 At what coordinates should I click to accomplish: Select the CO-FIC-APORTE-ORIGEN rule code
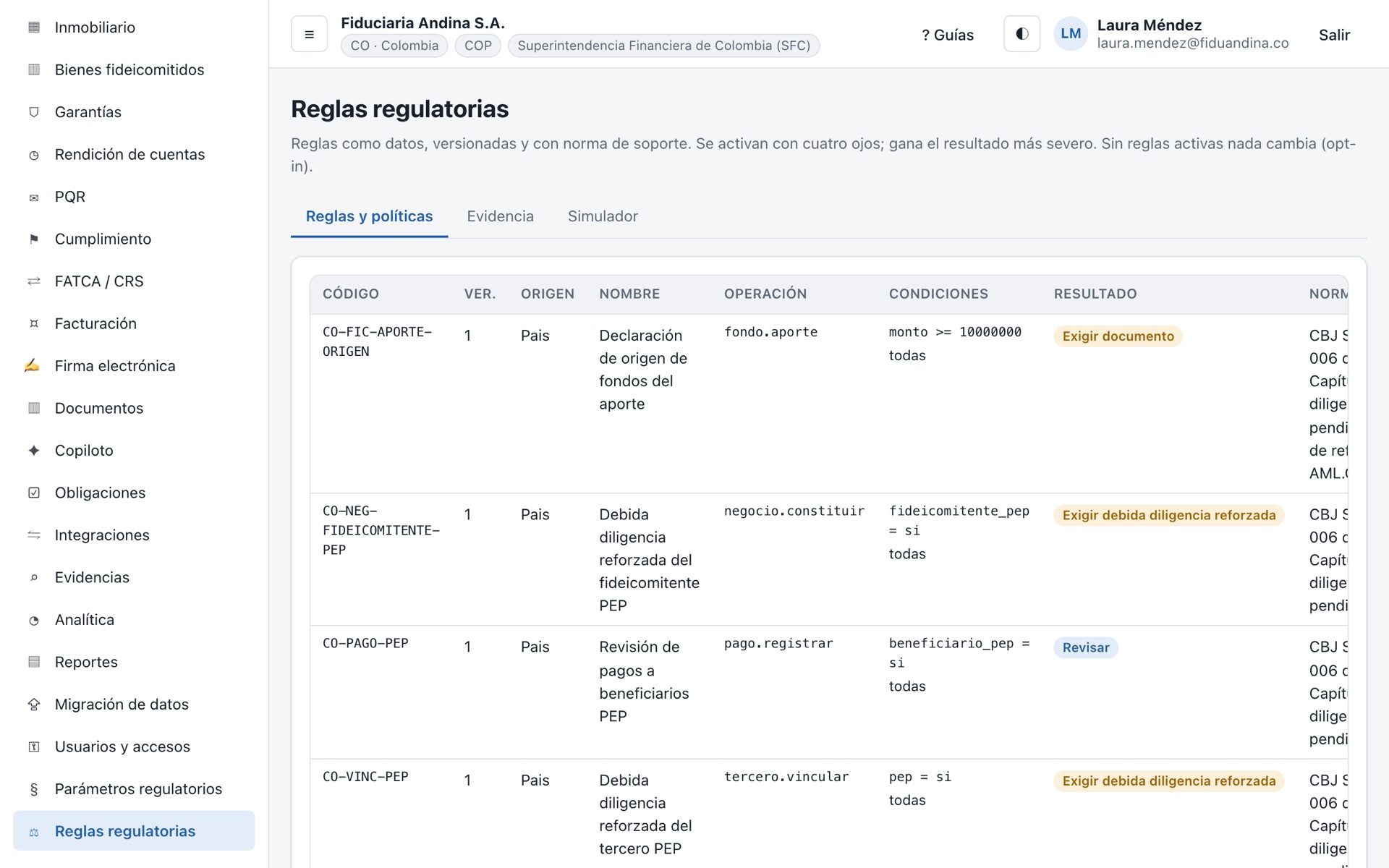377,341
